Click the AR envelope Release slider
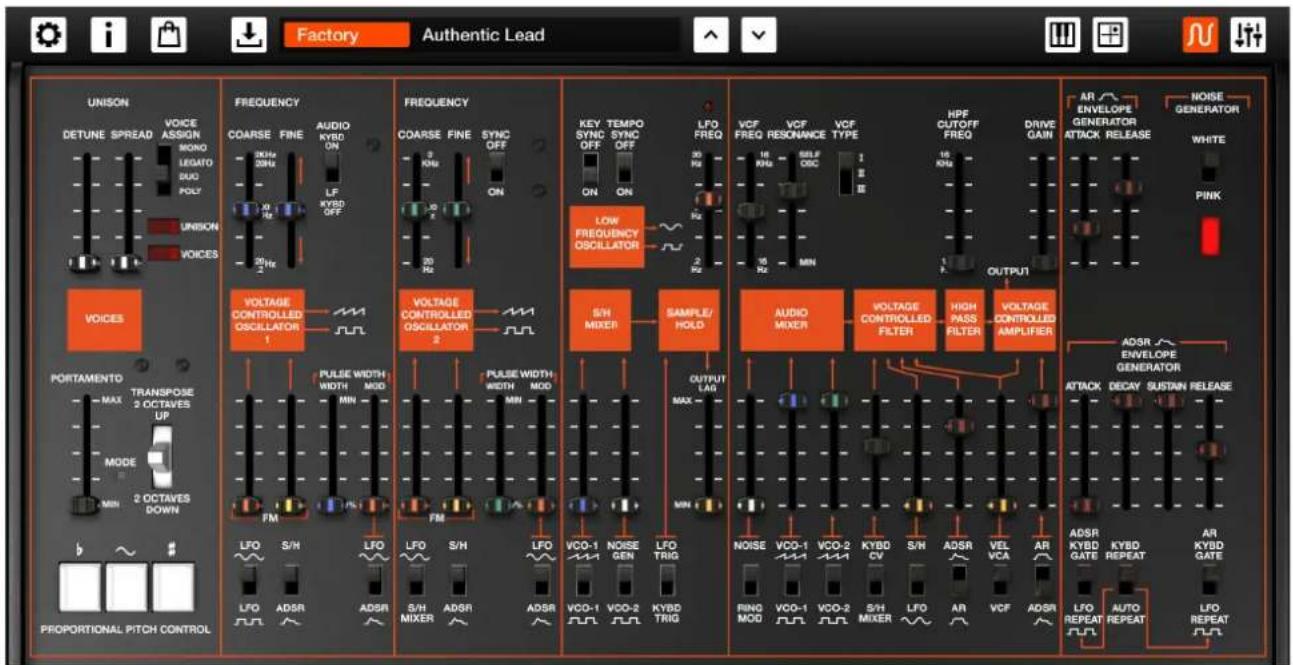Screen dimensions: 1293x665 [x=1126, y=188]
